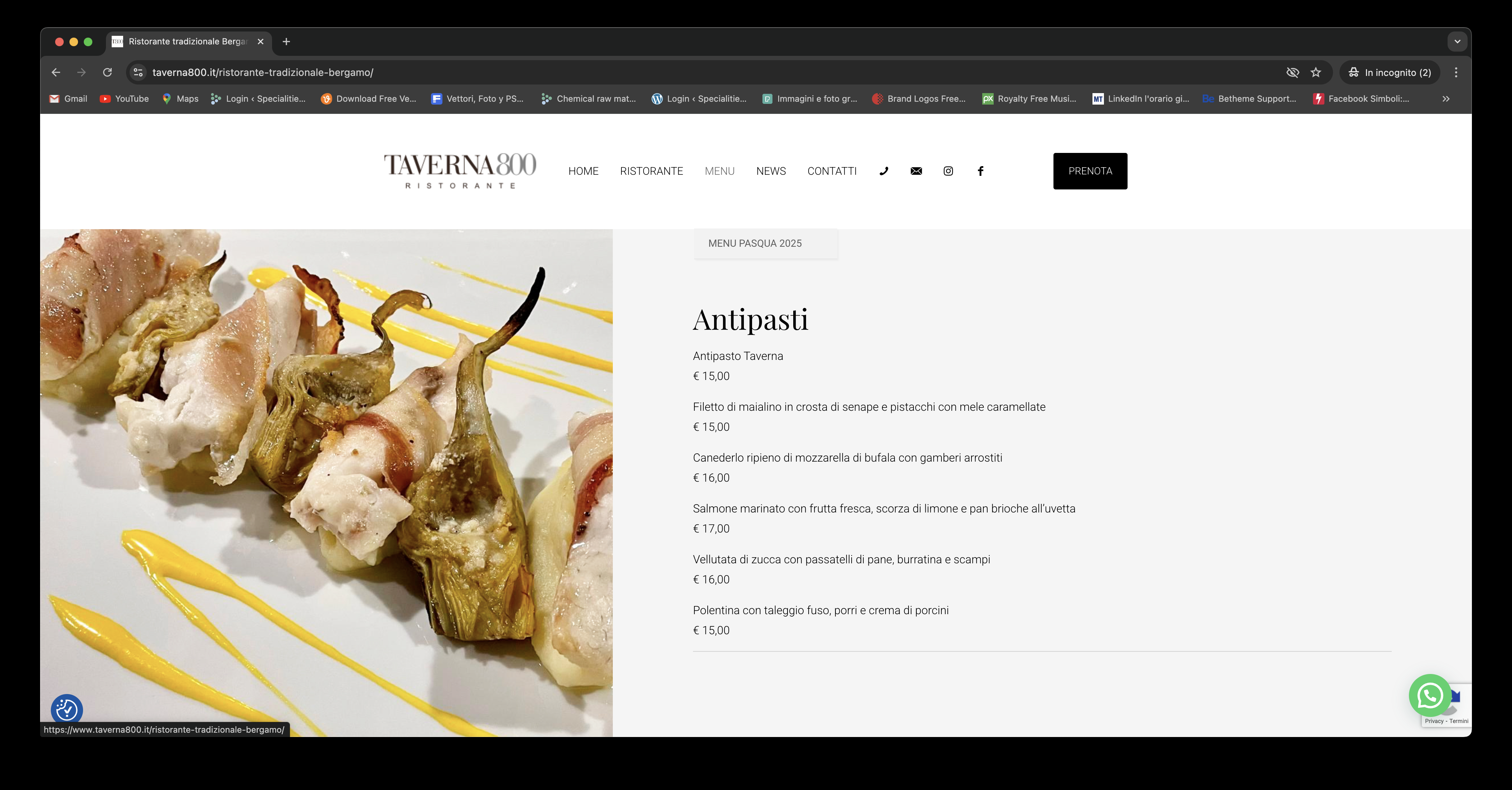The height and width of the screenshot is (790, 1512).
Task: Click Canederlo ripieno di mozzarella di bufala
Action: coord(848,458)
